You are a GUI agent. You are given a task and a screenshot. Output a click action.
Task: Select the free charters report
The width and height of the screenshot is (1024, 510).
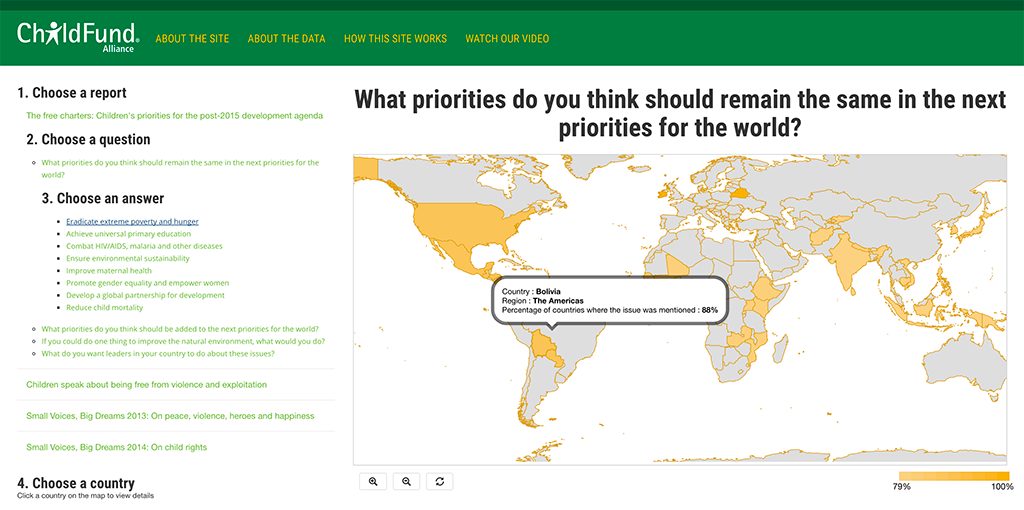pyautogui.click(x=174, y=116)
